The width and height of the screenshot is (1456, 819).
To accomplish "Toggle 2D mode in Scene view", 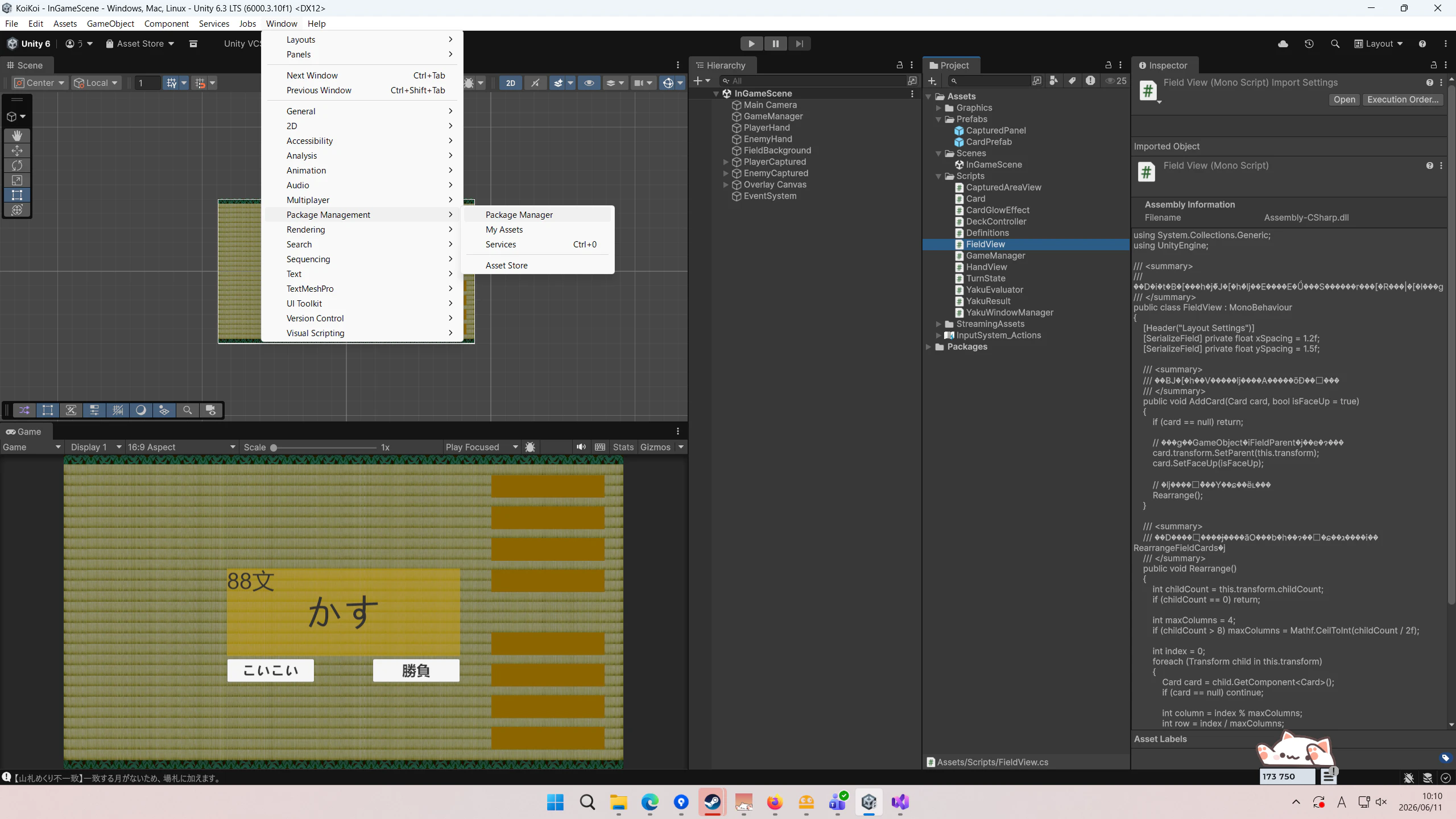I will click(511, 83).
